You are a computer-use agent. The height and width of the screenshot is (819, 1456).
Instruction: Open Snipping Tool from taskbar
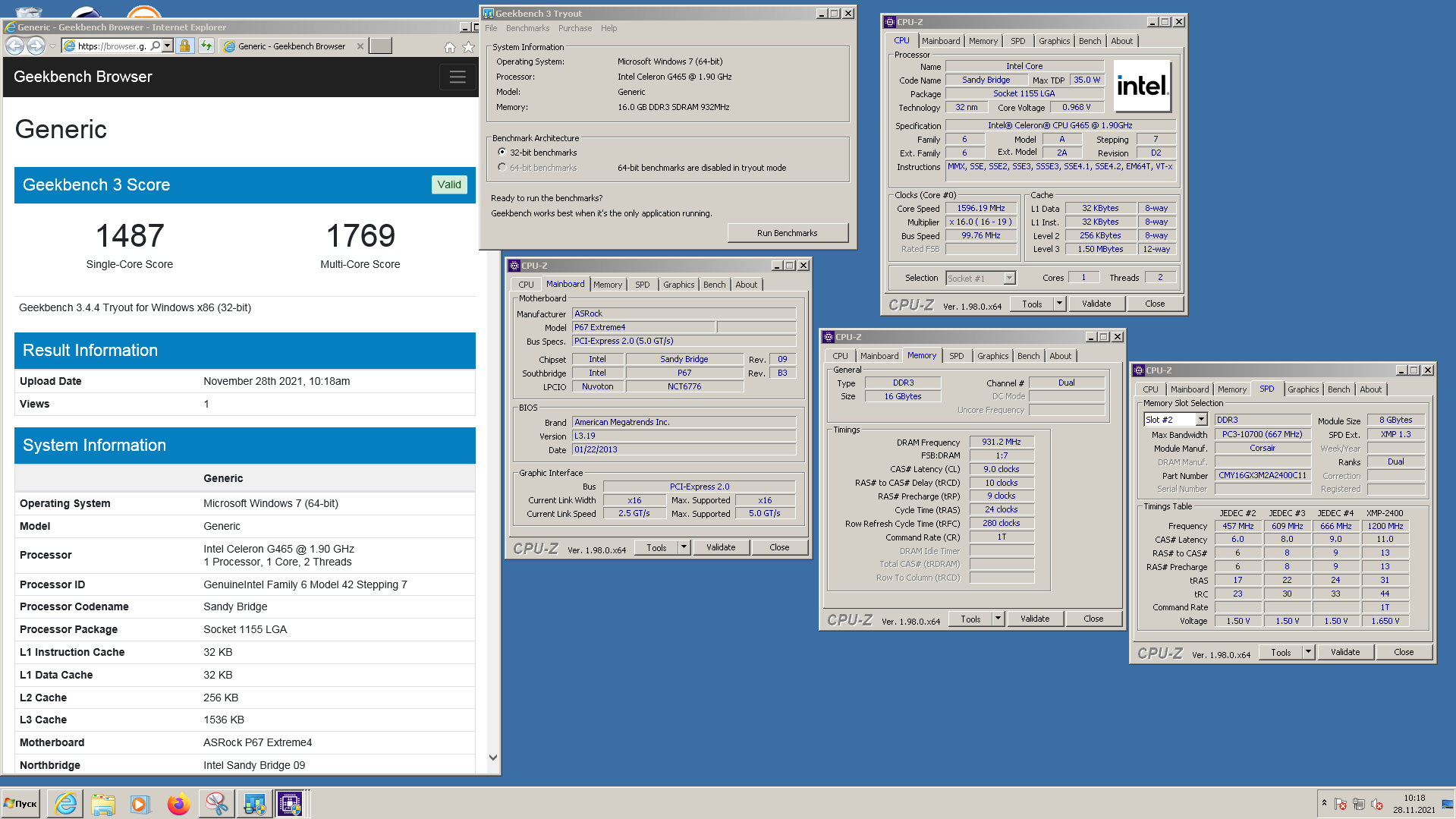[x=216, y=803]
